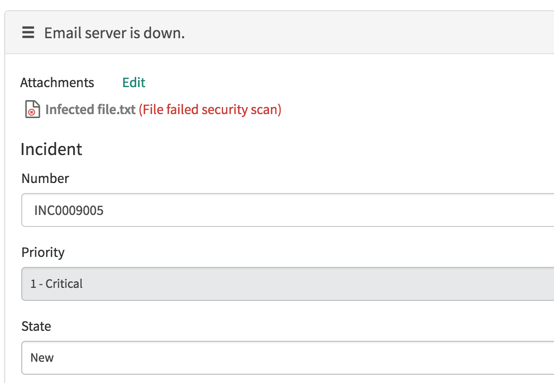554x383 pixels.
Task: Click the Incident section heading
Action: point(51,149)
